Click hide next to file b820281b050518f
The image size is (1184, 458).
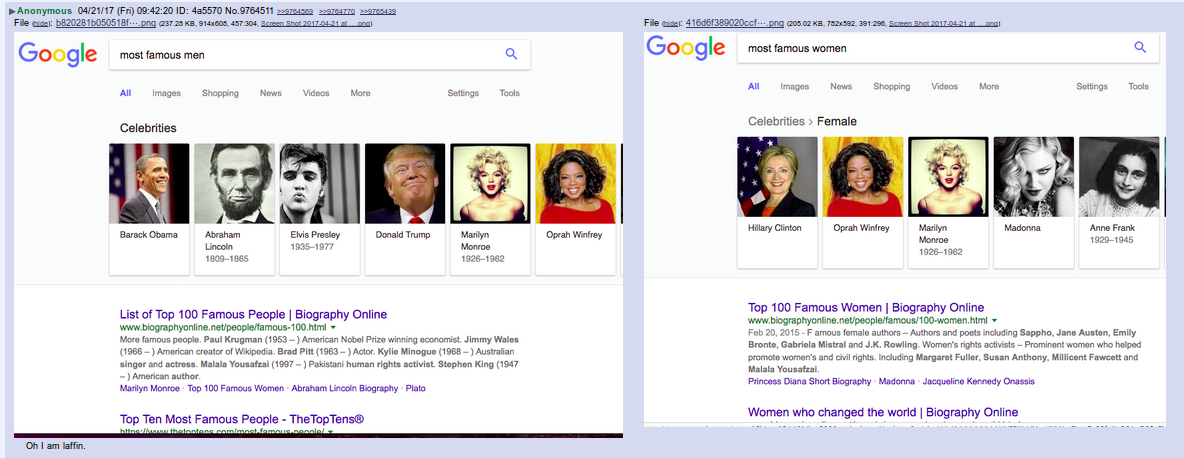41,24
